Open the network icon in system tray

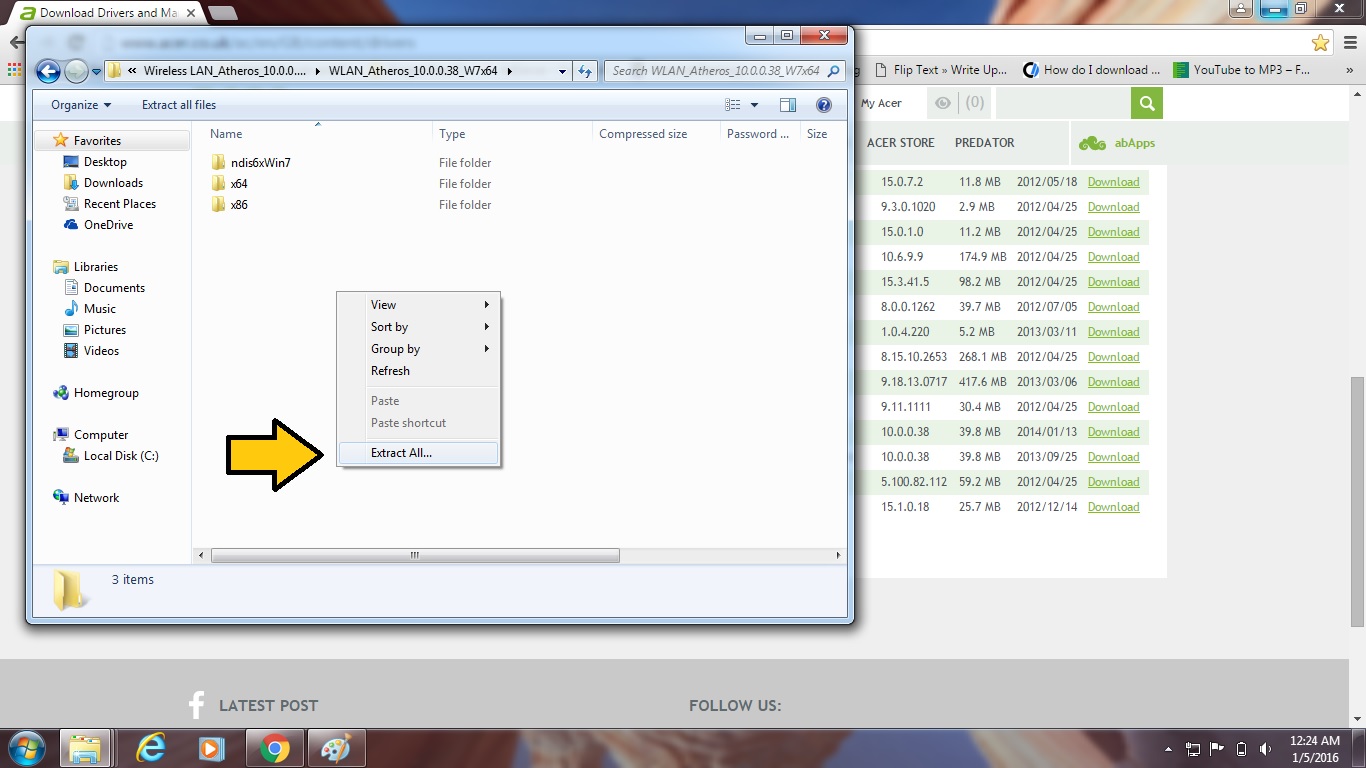pyautogui.click(x=1193, y=749)
